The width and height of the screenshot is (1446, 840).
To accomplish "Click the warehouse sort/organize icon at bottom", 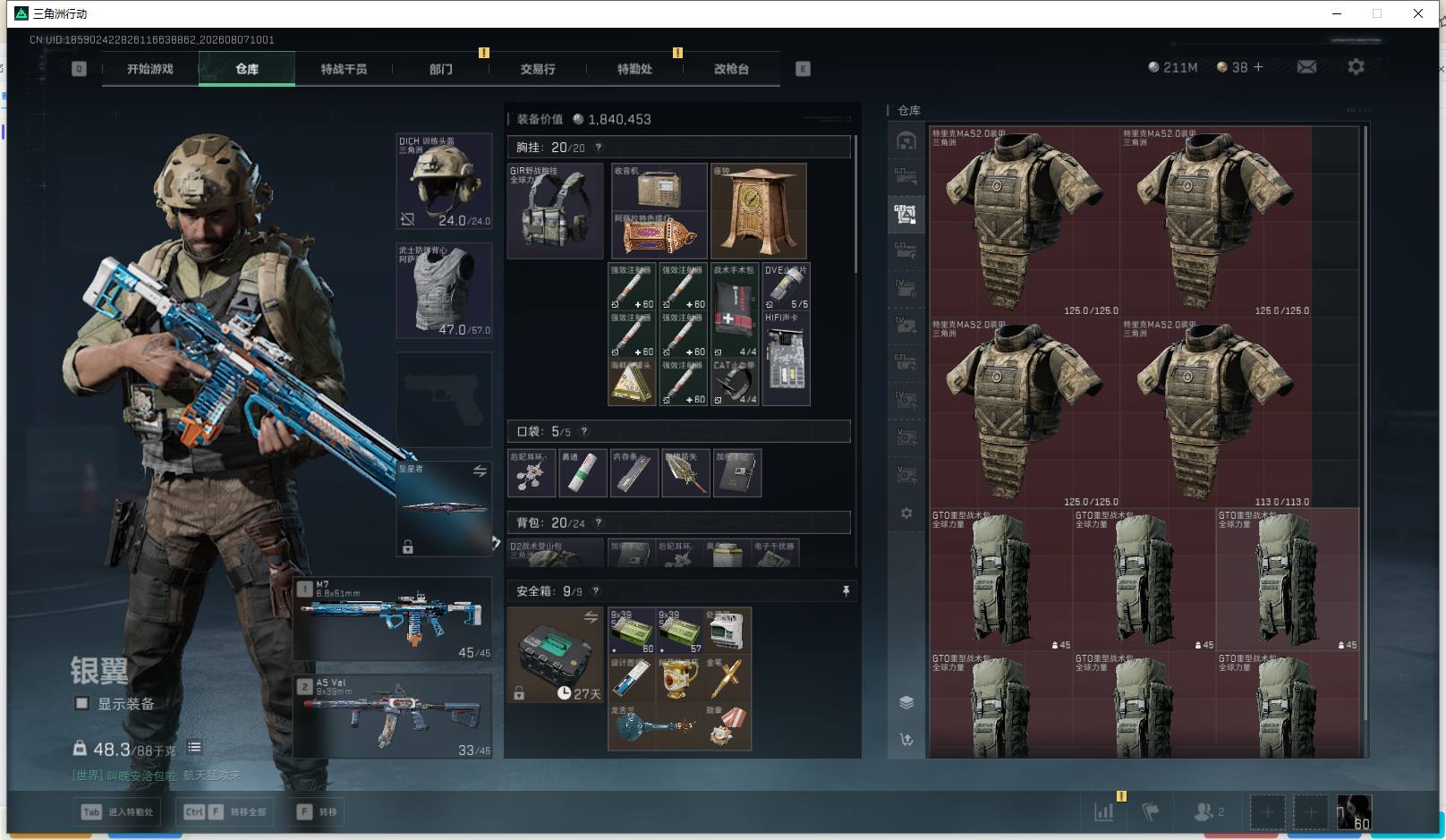I will coord(906,740).
